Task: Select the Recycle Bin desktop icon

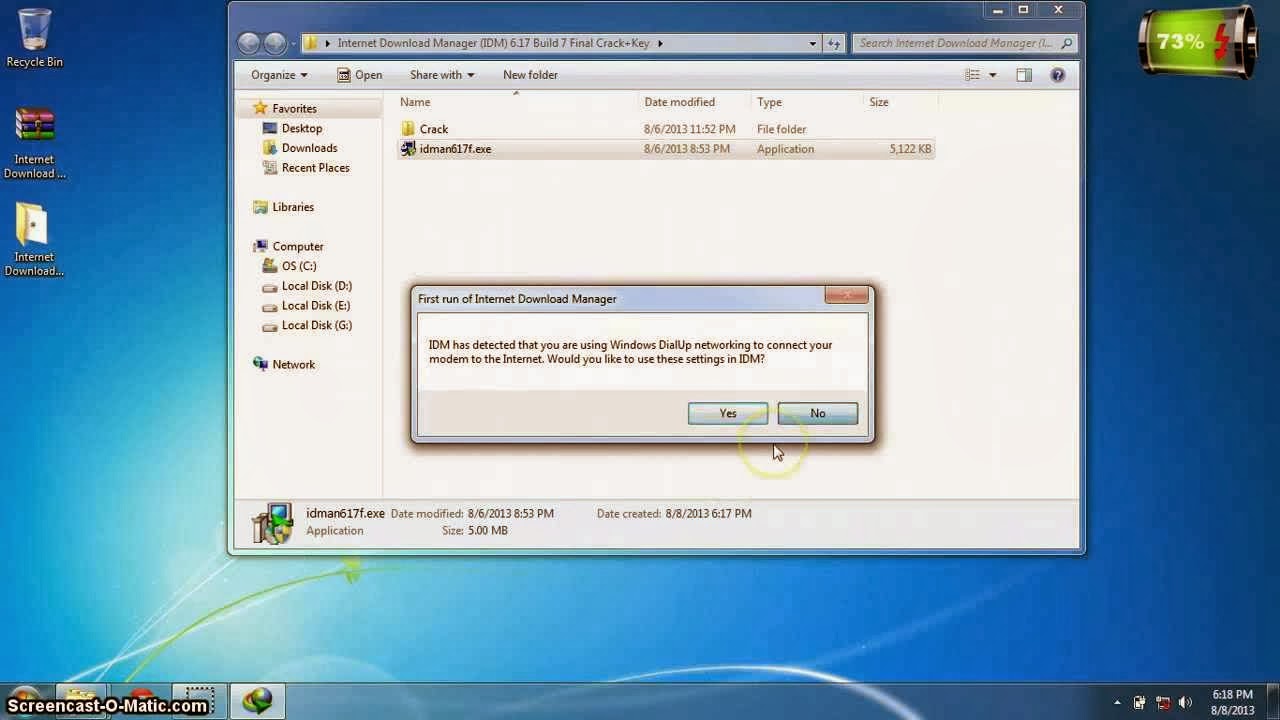Action: coord(34,38)
